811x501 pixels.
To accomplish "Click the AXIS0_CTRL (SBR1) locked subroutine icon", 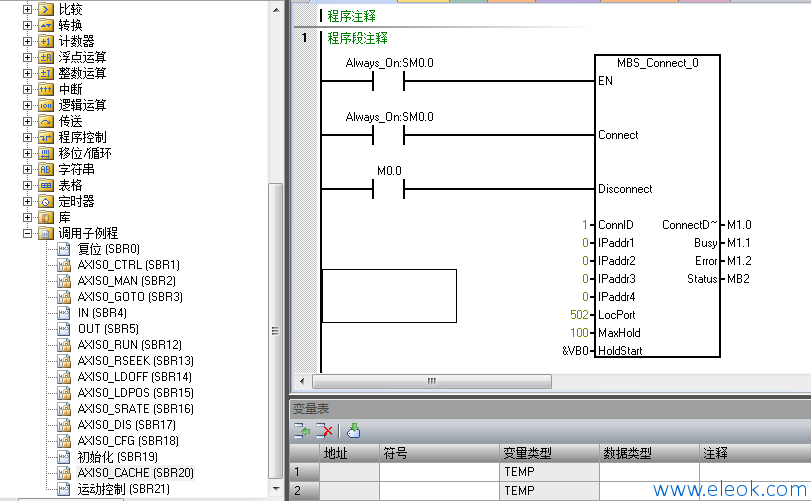I will tap(64, 265).
